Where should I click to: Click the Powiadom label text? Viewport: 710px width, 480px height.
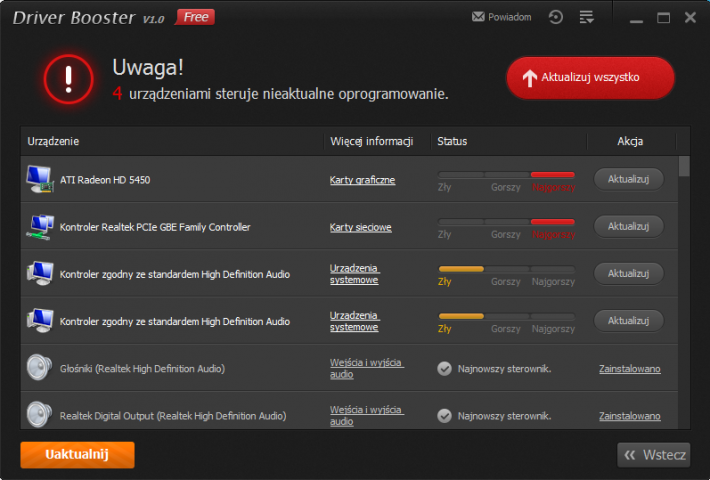[x=509, y=17]
